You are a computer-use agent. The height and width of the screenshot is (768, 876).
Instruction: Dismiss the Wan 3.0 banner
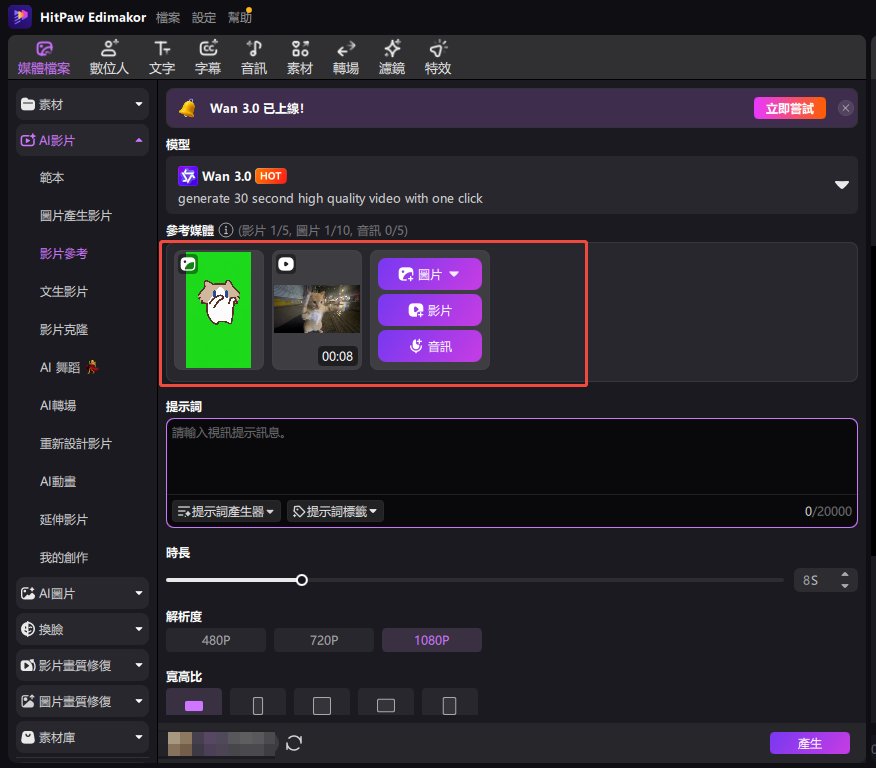pyautogui.click(x=845, y=108)
